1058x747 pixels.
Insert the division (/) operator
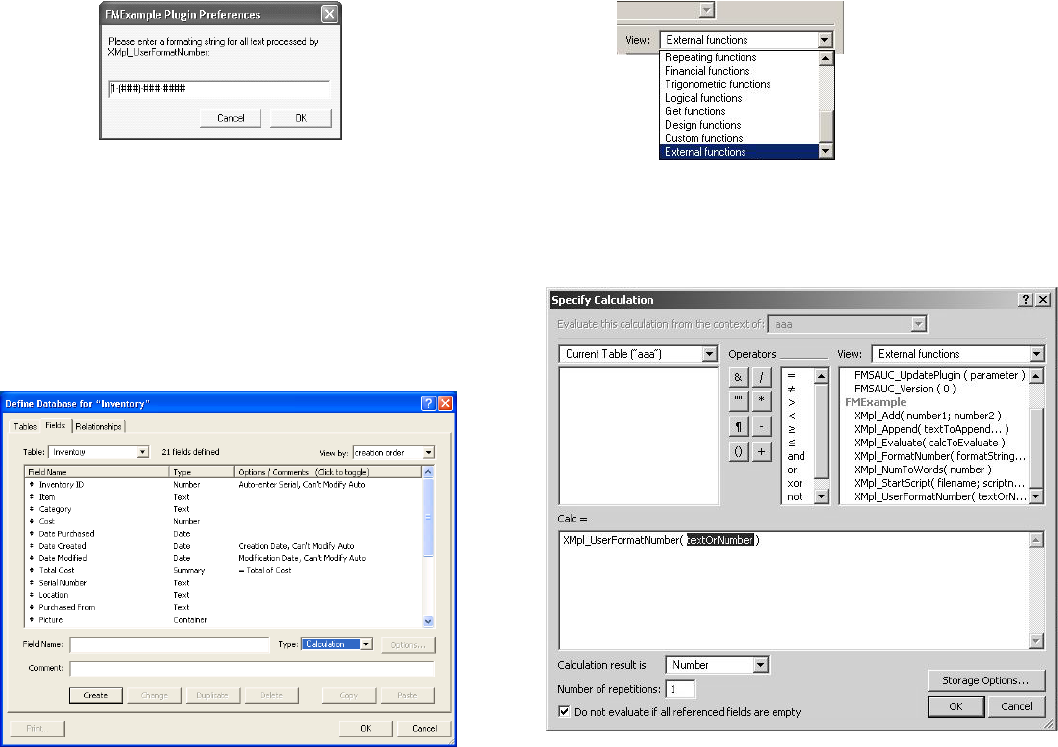coord(762,377)
